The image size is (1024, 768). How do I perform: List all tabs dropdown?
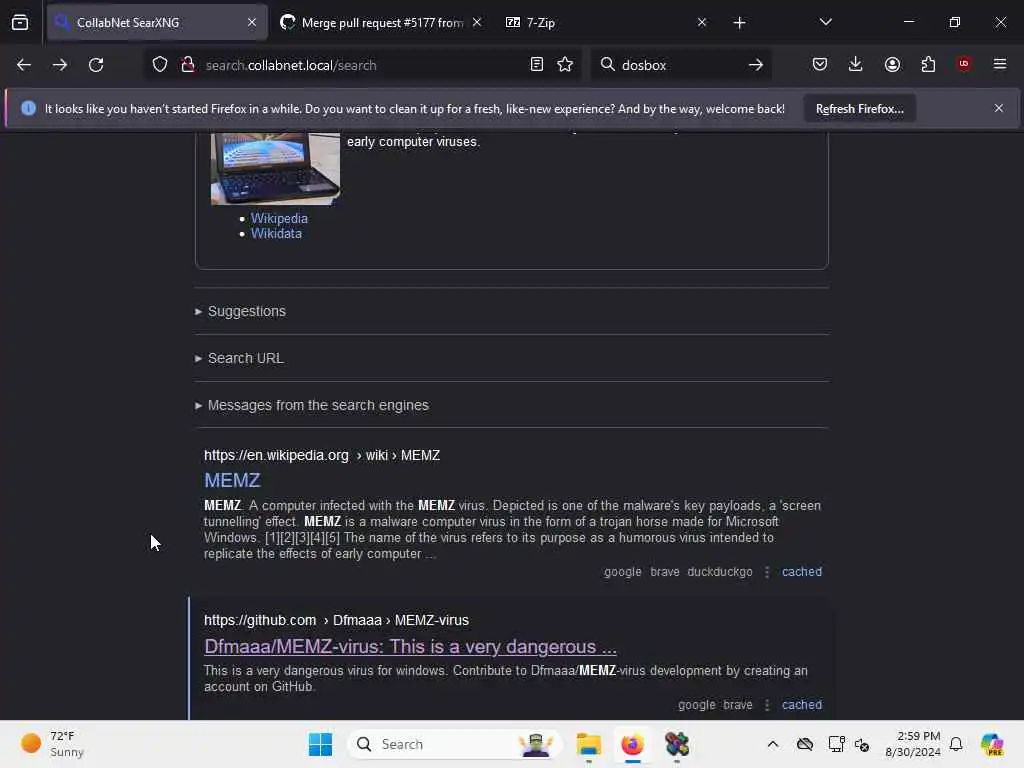click(825, 22)
